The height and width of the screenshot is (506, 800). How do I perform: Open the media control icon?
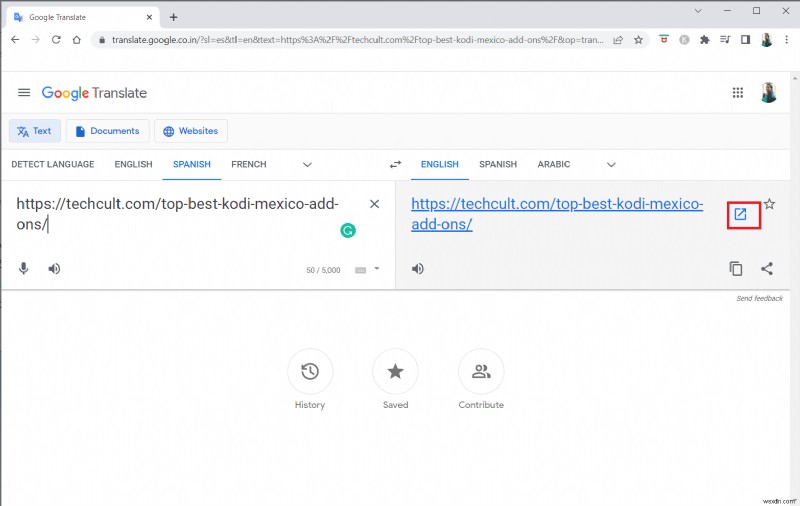pyautogui.click(x=725, y=39)
